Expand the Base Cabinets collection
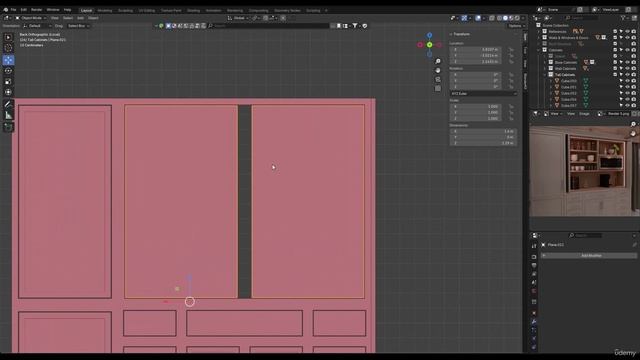Image resolution: width=640 pixels, height=360 pixels. [545, 62]
